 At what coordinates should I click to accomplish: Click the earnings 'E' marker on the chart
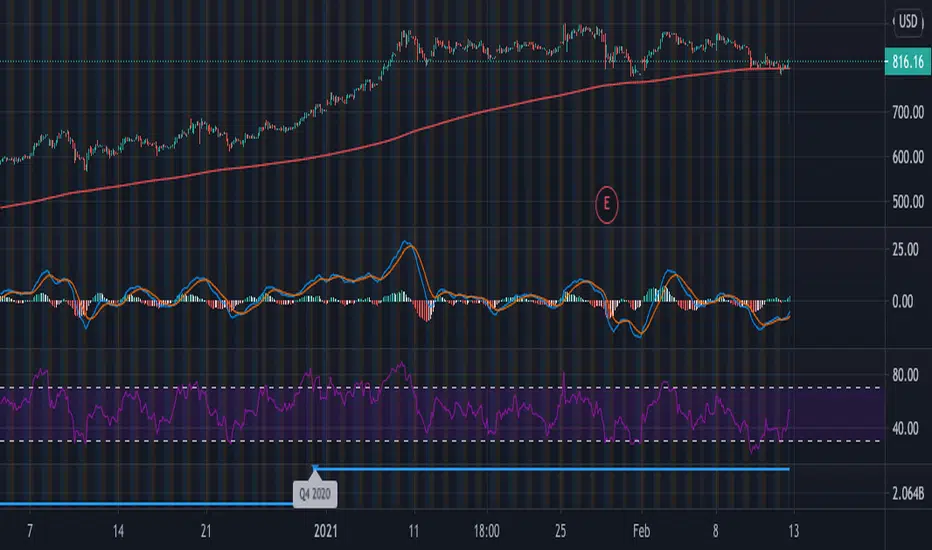[606, 205]
